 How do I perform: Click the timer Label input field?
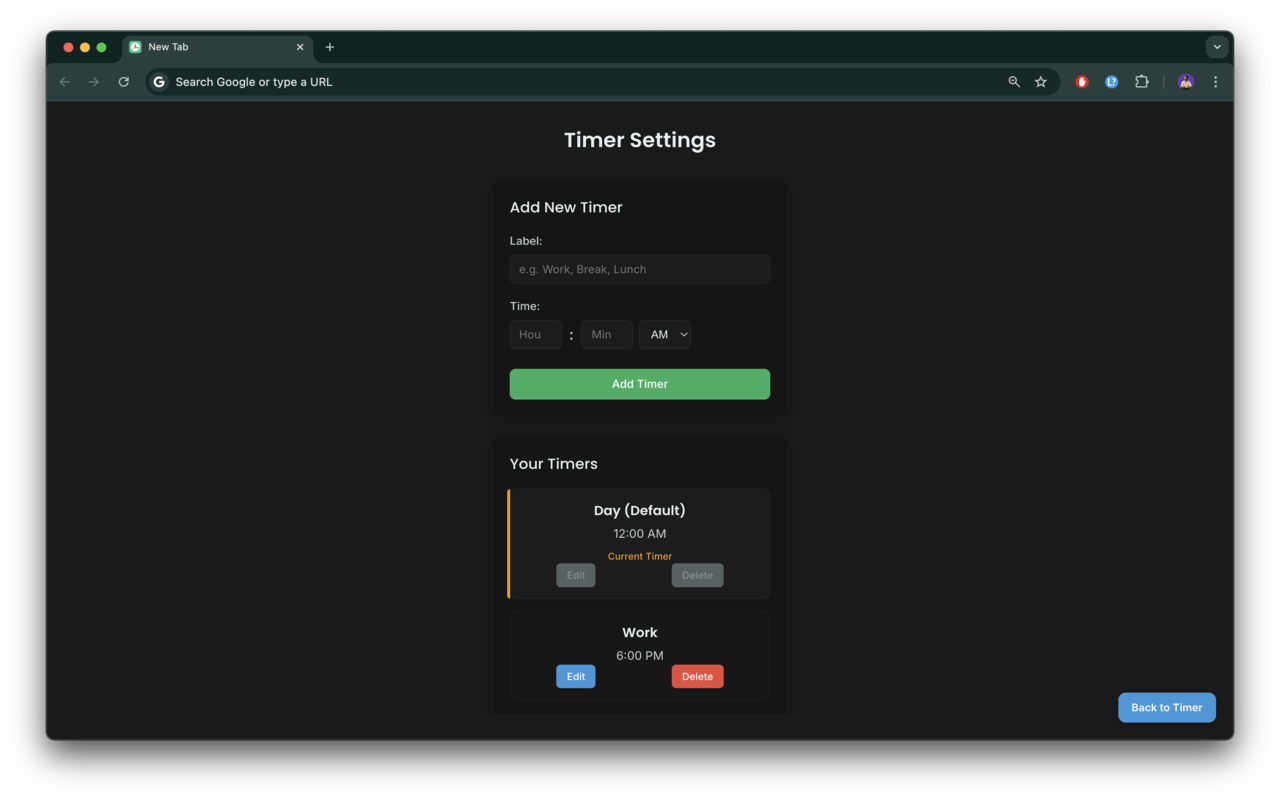pos(639,269)
